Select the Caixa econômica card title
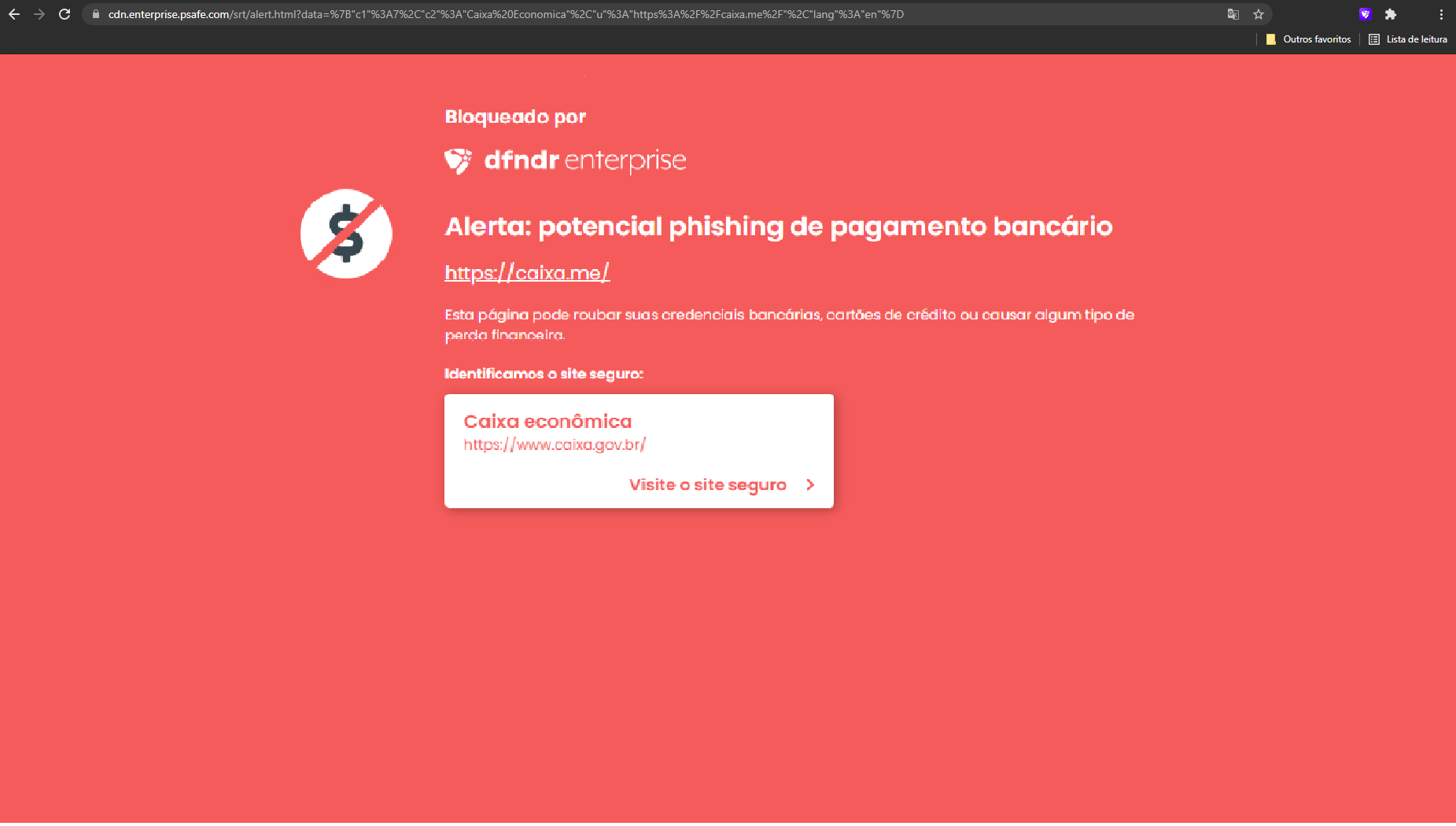This screenshot has height=826, width=1456. (x=547, y=422)
